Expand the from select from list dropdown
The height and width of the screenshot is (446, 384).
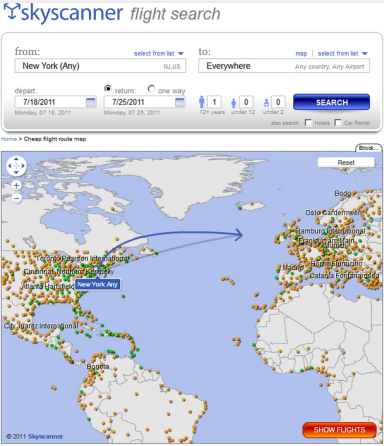159,53
